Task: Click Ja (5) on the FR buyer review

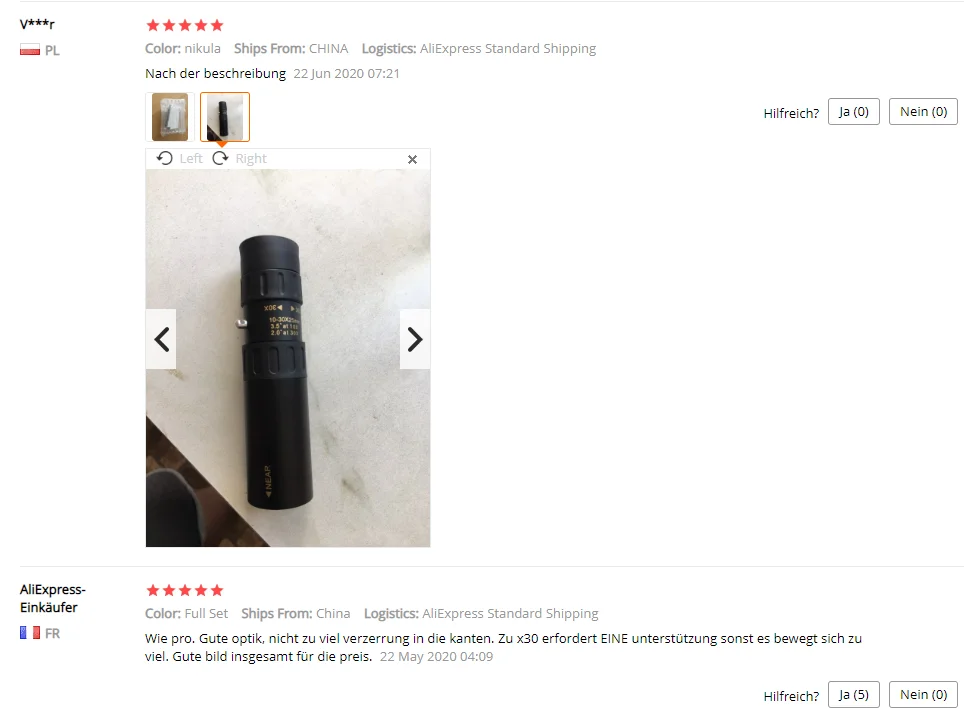Action: (x=854, y=695)
